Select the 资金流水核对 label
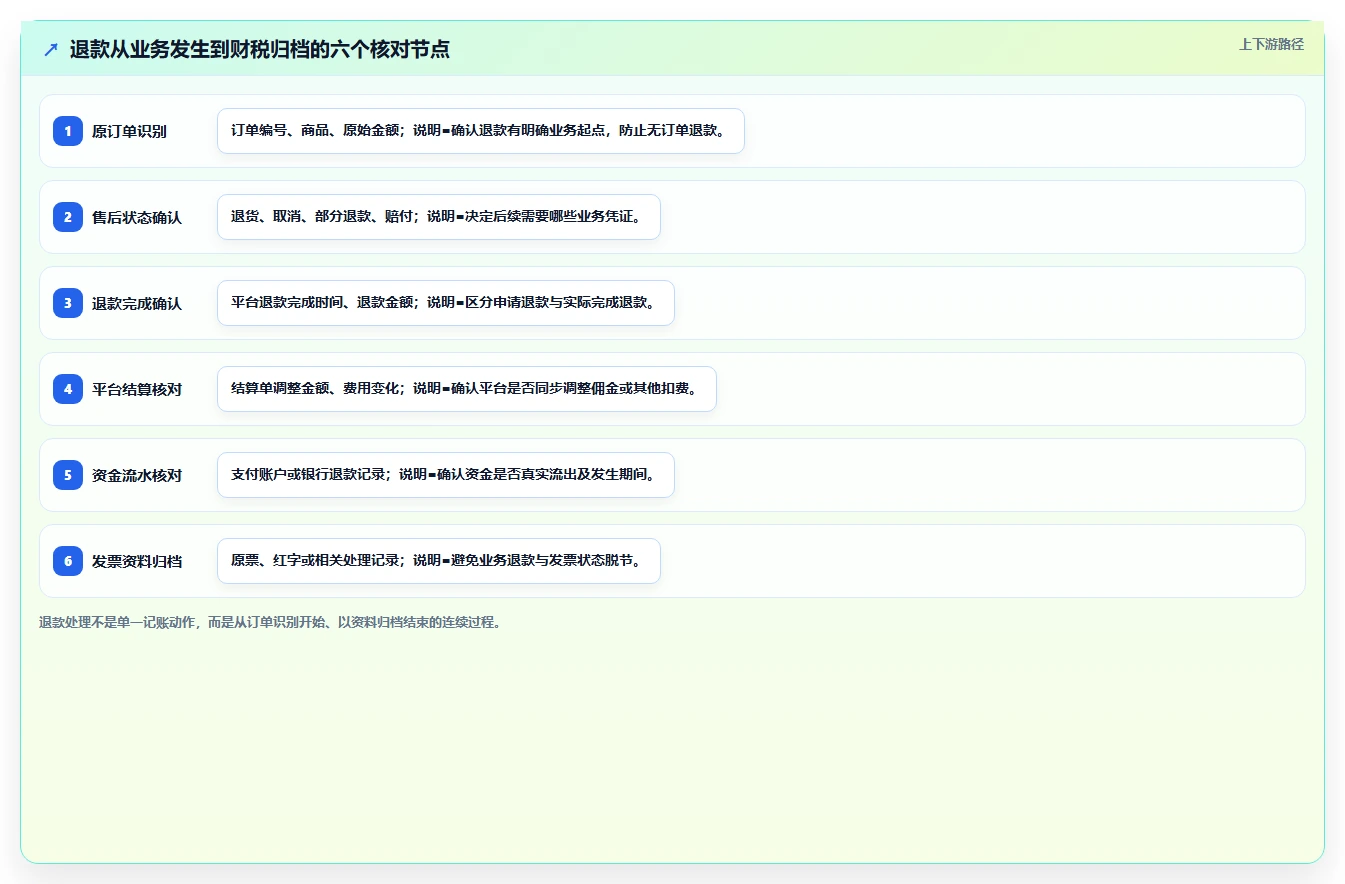 coord(137,475)
